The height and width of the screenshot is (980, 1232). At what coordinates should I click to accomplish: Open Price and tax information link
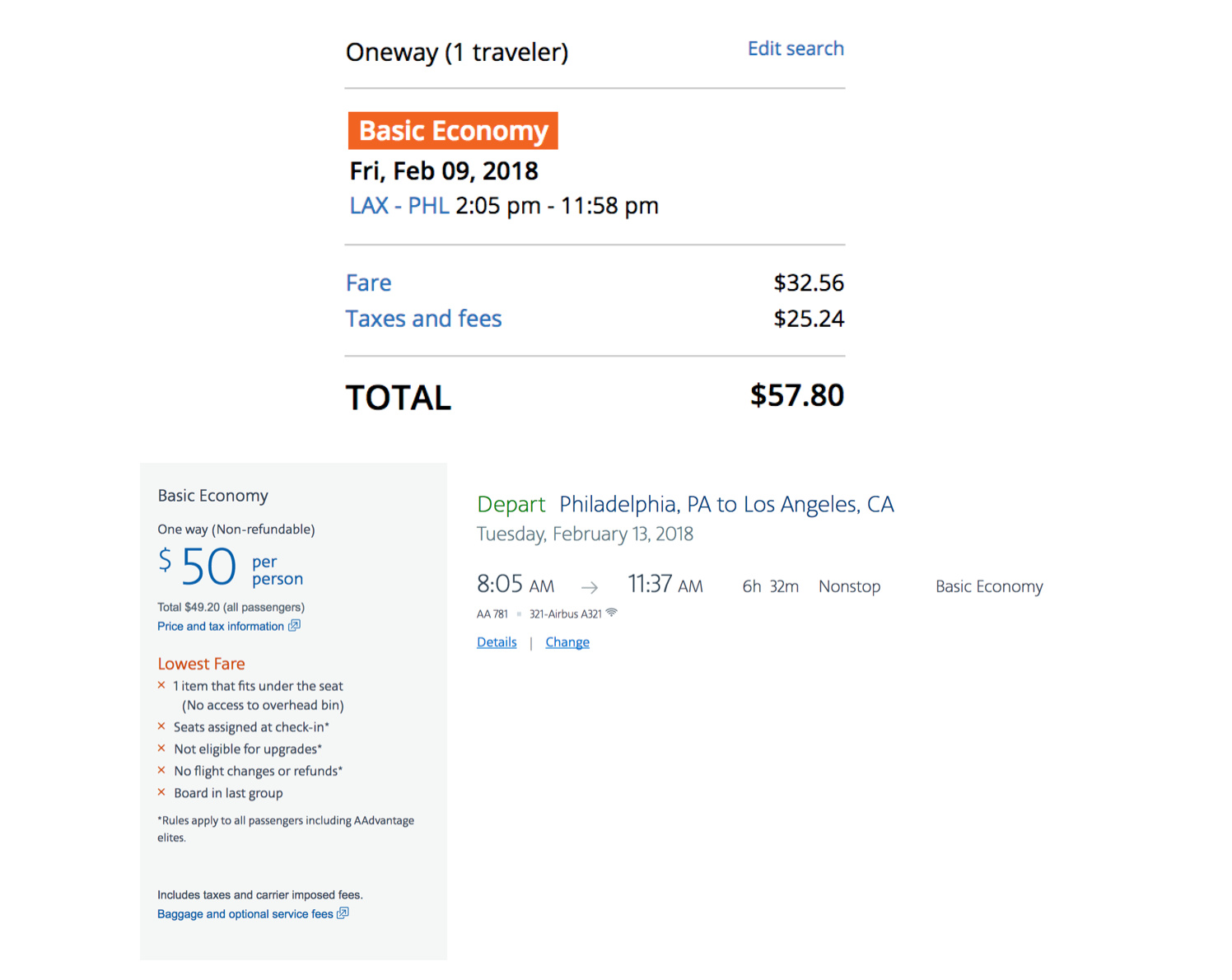(x=221, y=627)
